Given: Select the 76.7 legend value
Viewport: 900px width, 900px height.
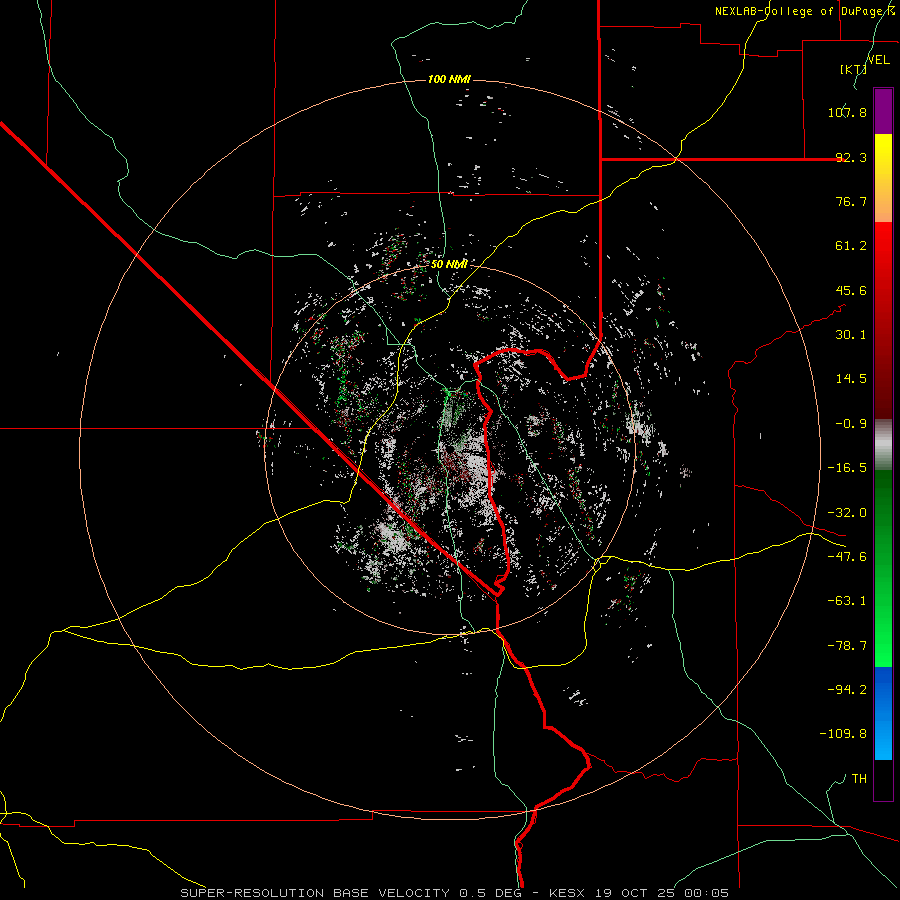Looking at the screenshot, I should tap(851, 201).
